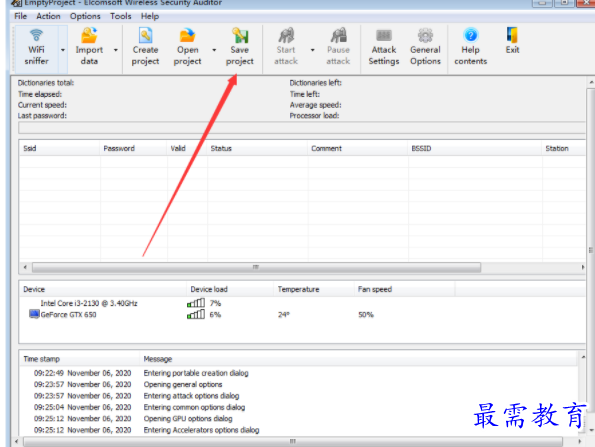Click the network table scroll-left arrow
This screenshot has height=447, width=595.
pos(25,267)
